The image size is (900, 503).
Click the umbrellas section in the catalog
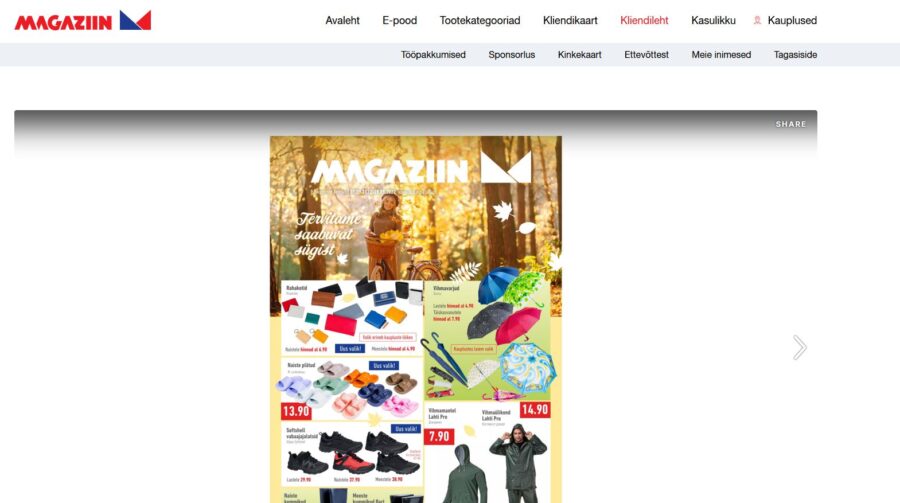[487, 340]
